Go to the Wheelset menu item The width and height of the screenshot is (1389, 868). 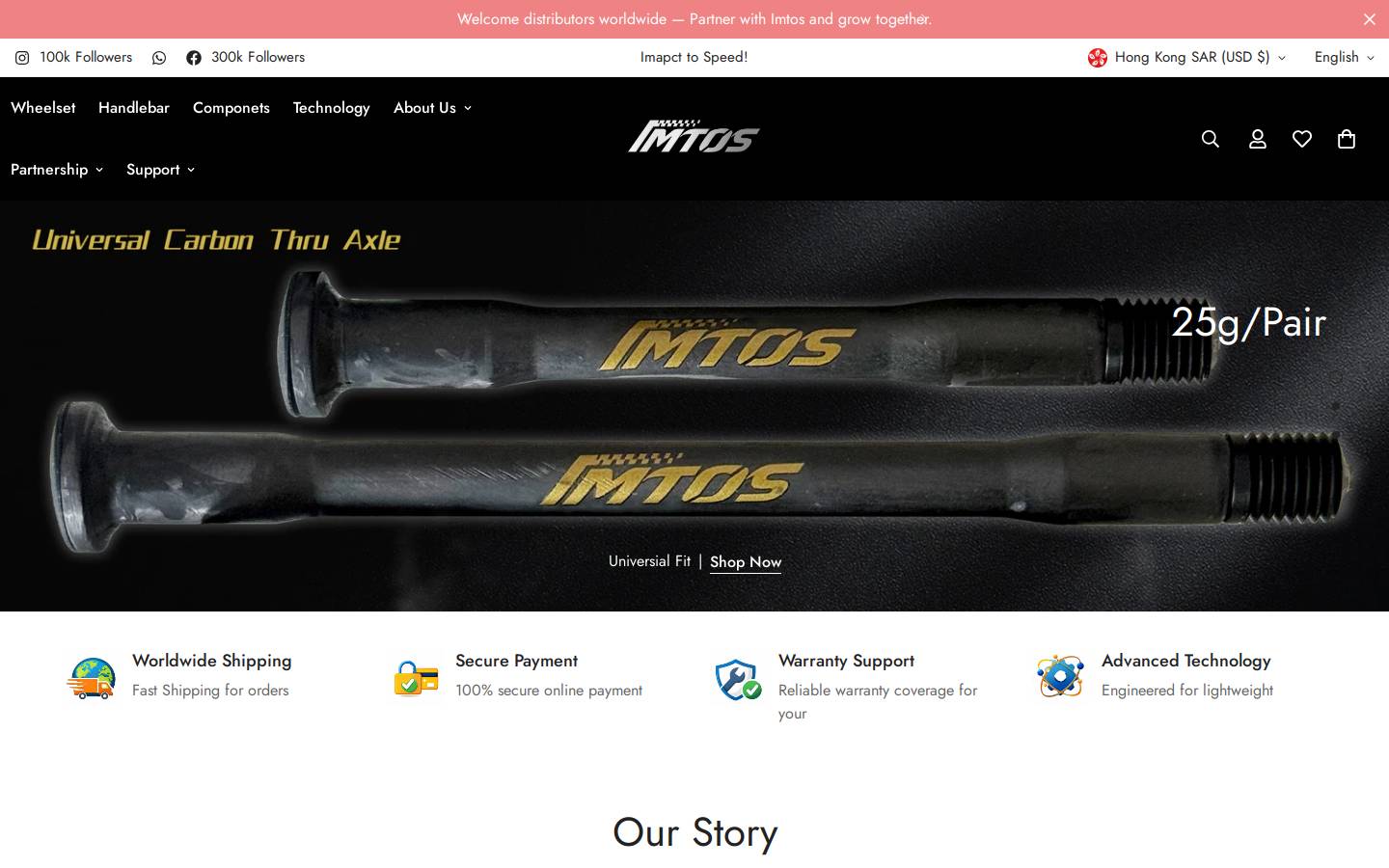[x=42, y=108]
